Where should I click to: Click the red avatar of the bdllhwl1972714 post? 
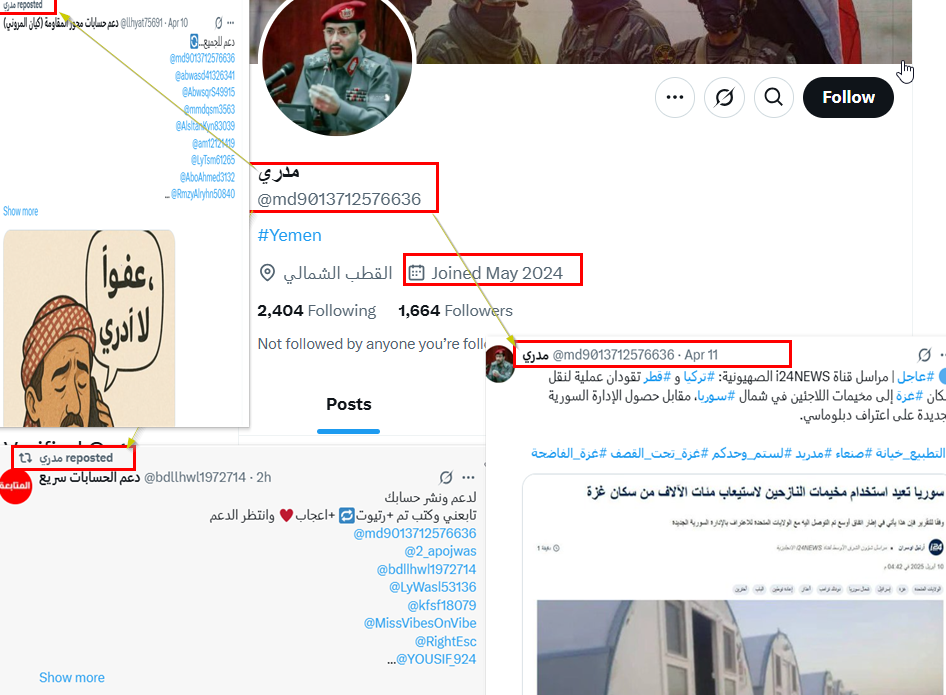(x=15, y=486)
